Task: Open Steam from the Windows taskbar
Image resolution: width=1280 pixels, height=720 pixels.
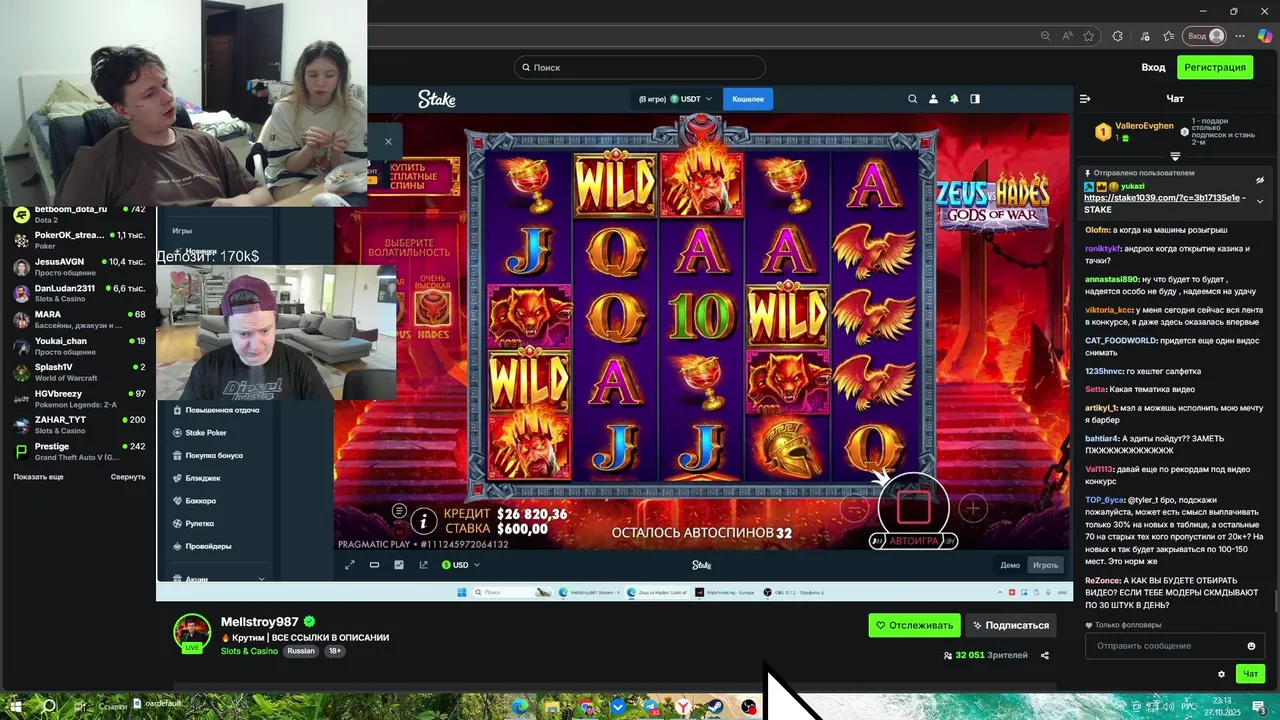Action: click(715, 707)
